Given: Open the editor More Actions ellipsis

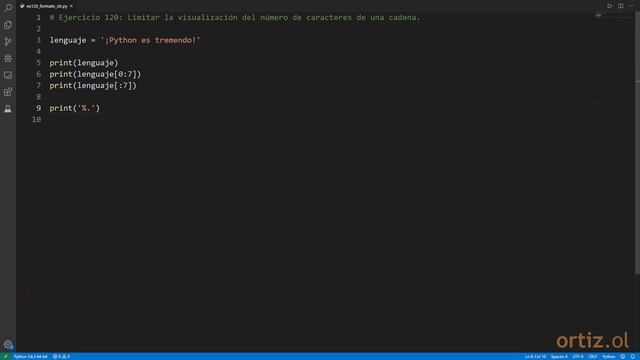Looking at the screenshot, I should click(x=631, y=6).
